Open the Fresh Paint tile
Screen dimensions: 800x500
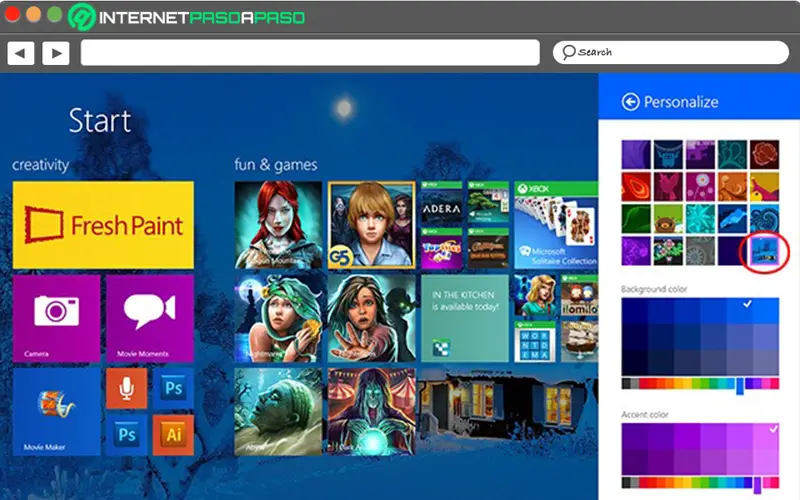[103, 225]
